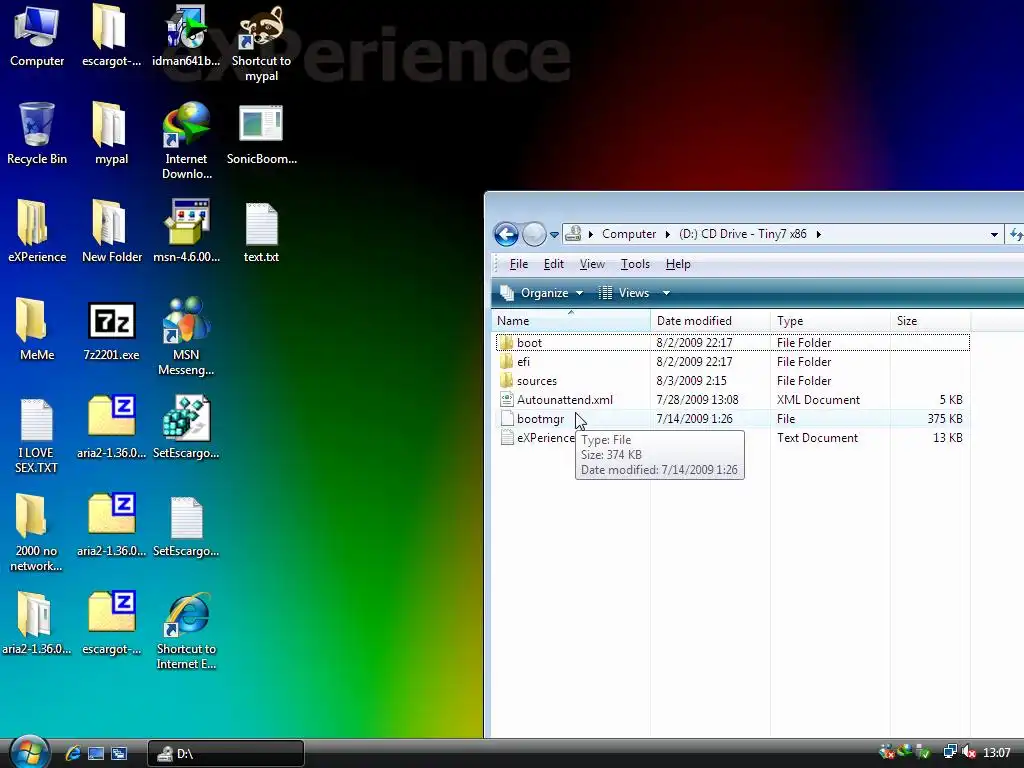Expand the arrow after Computer breadcrumb

[667, 234]
